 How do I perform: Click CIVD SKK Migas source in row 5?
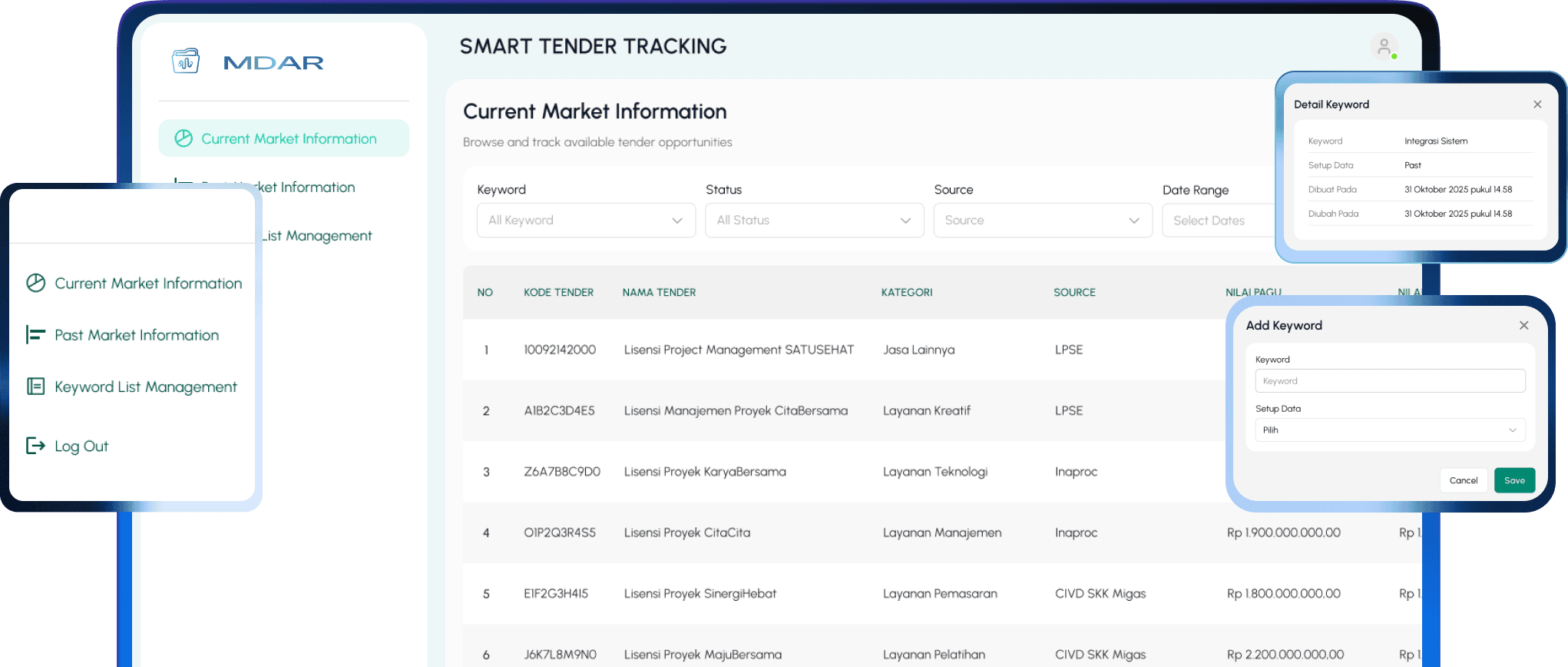[x=1100, y=594]
